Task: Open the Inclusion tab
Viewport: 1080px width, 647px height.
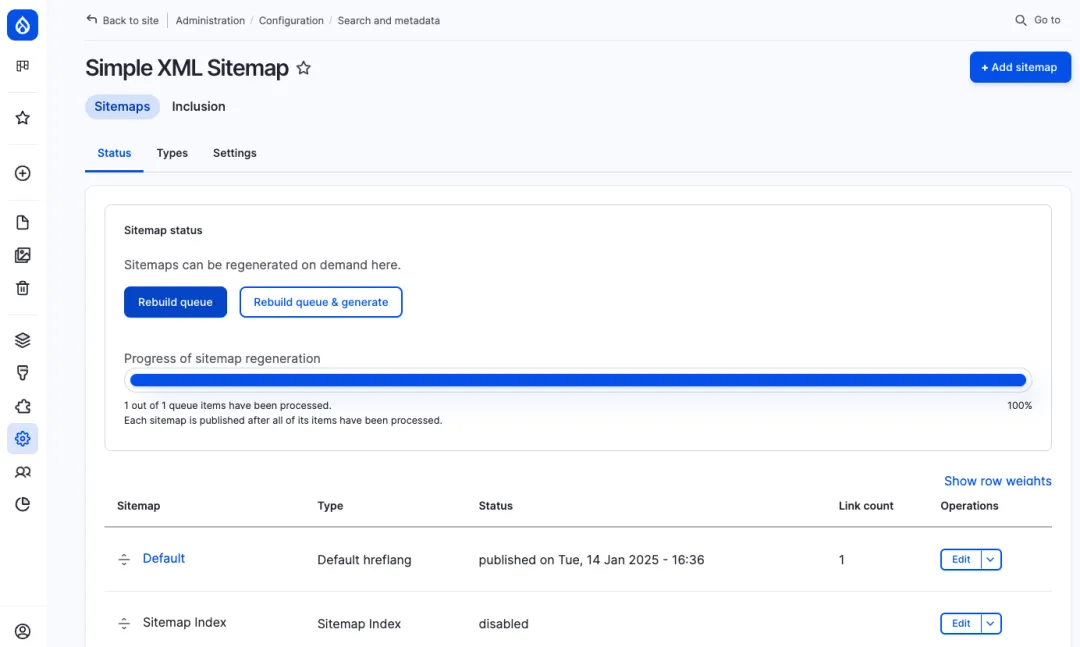Action: [198, 106]
